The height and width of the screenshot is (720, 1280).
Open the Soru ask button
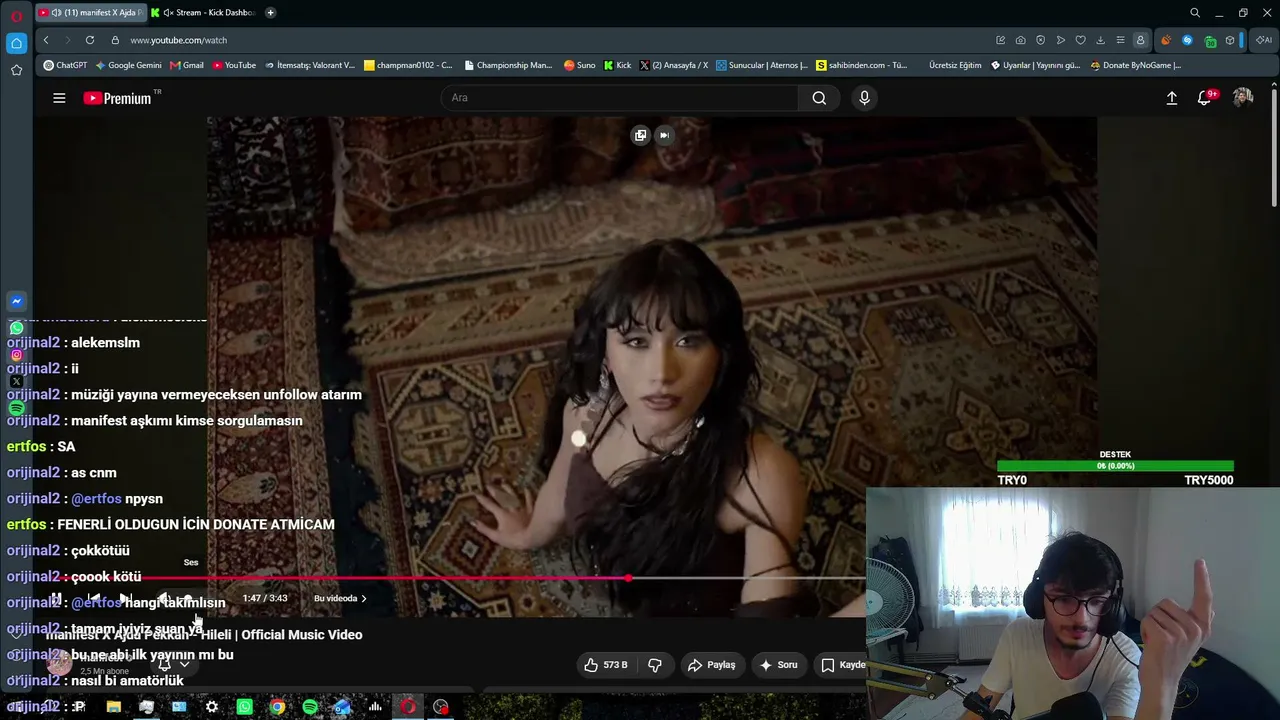tap(778, 665)
